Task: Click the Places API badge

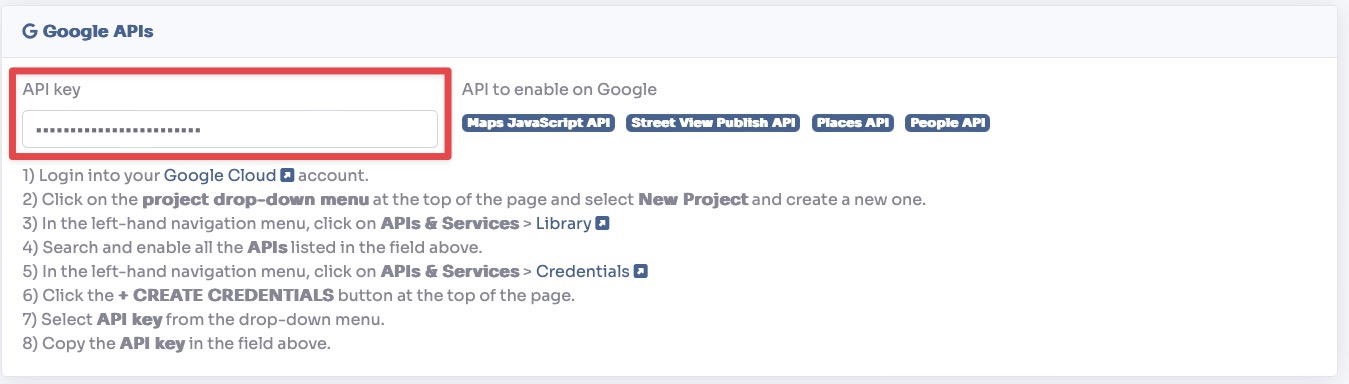Action: click(853, 123)
